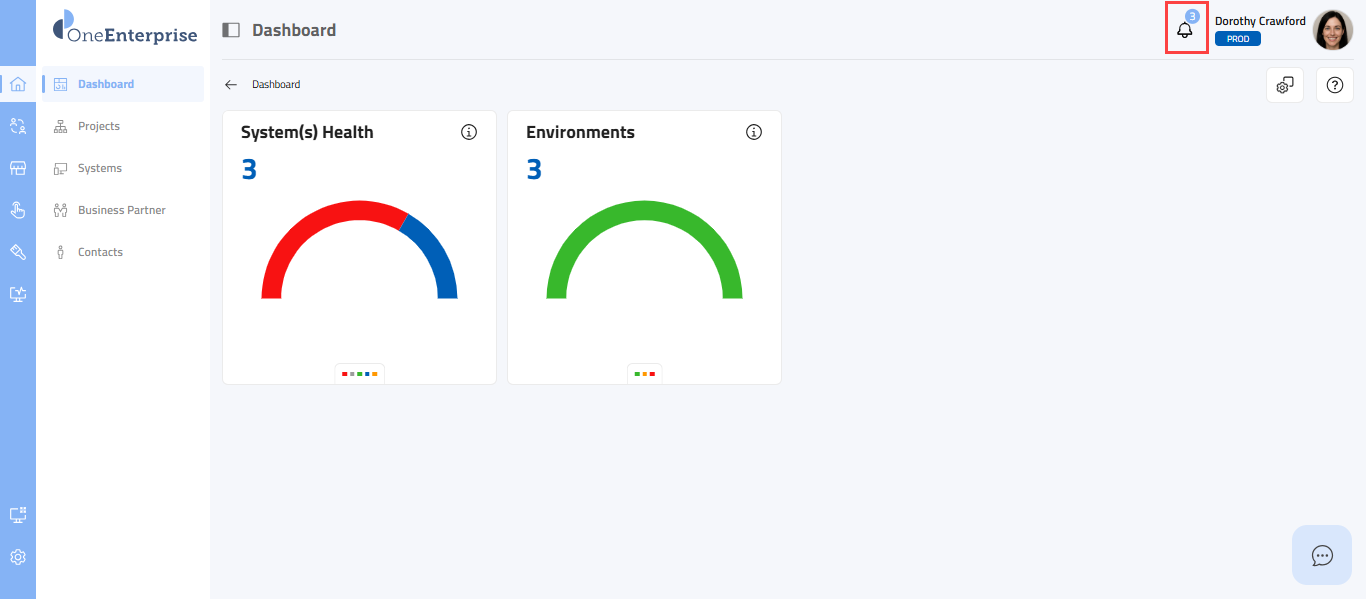Open the monitor activity icon in left rail

click(x=18, y=294)
